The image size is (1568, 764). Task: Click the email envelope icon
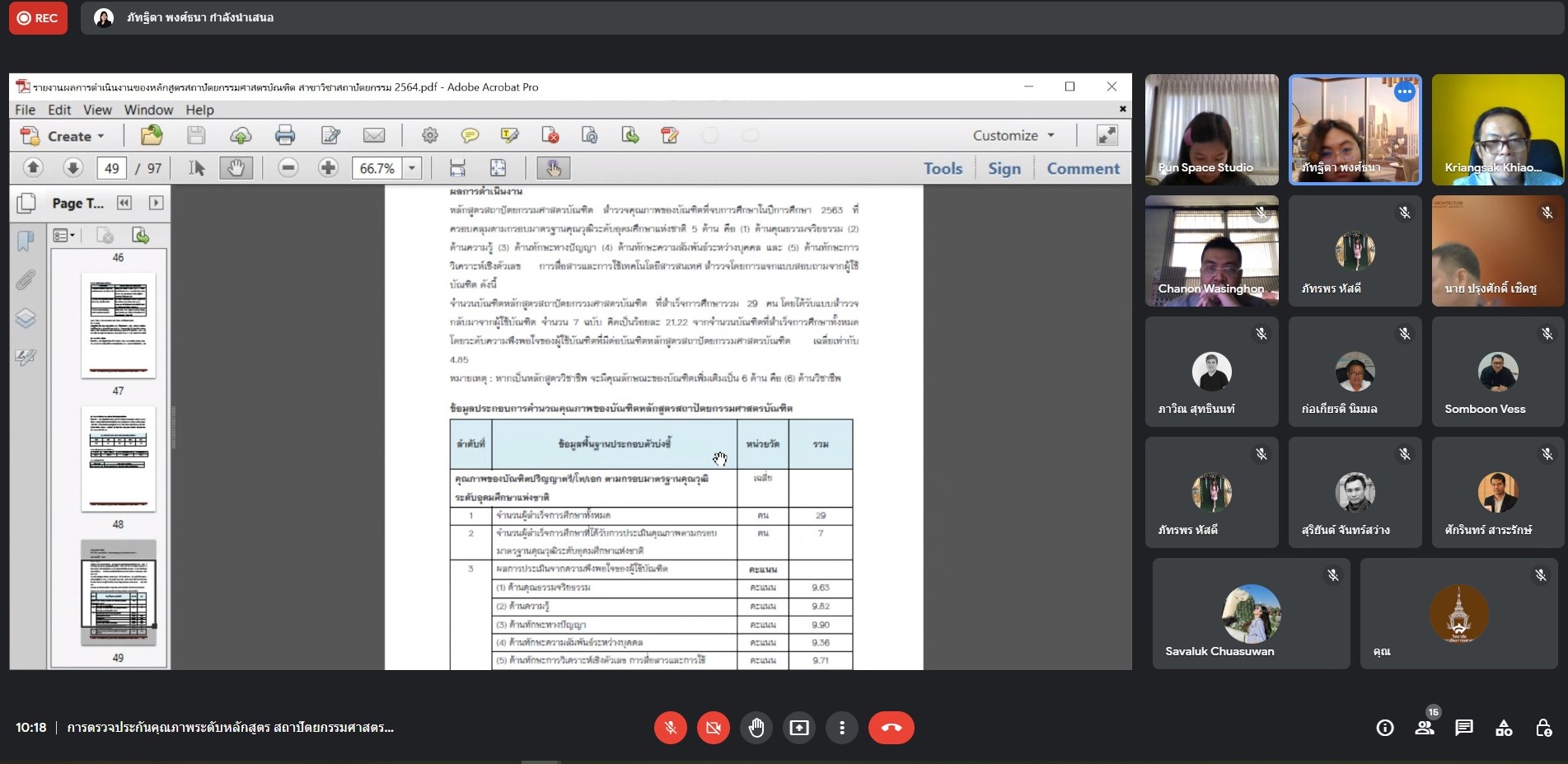click(374, 135)
